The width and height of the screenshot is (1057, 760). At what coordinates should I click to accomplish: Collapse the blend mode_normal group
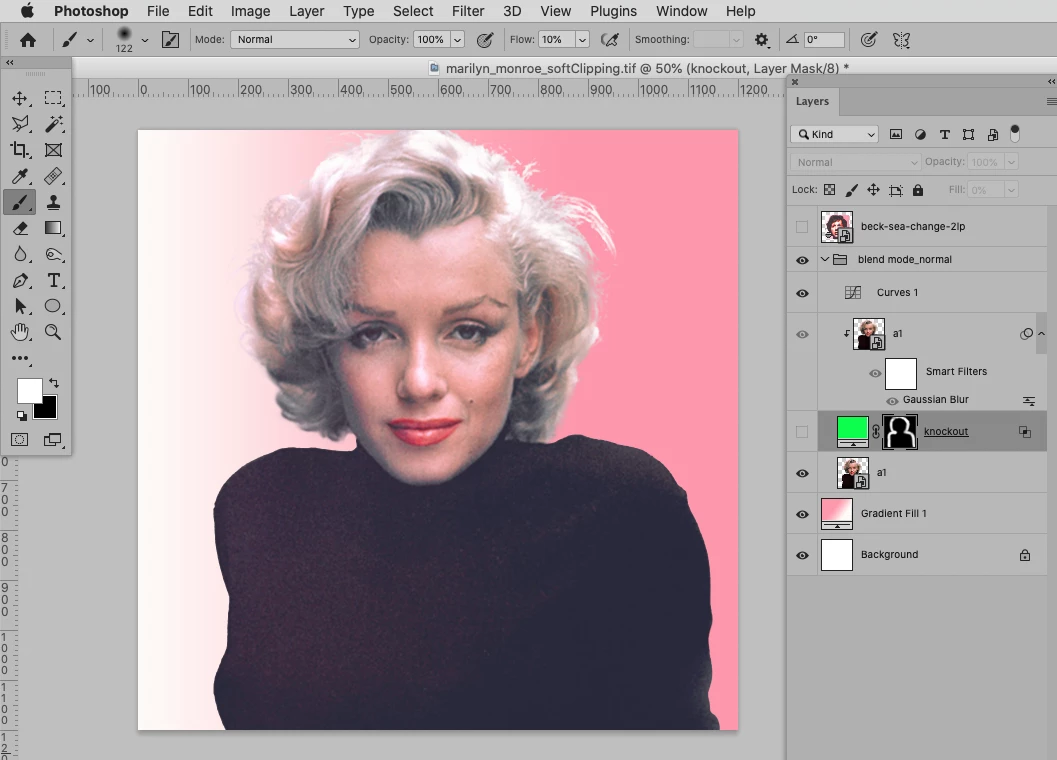coord(825,260)
